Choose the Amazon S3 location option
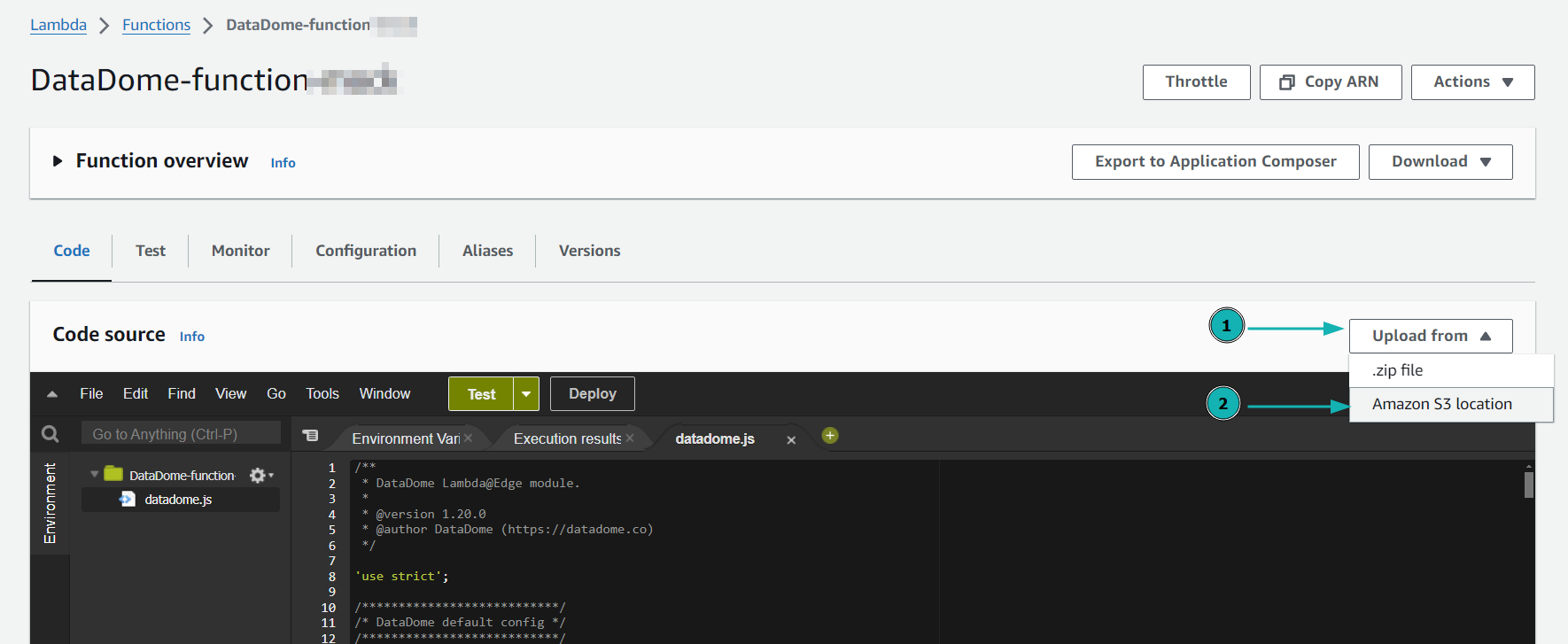Viewport: 1568px width, 644px height. point(1451,404)
